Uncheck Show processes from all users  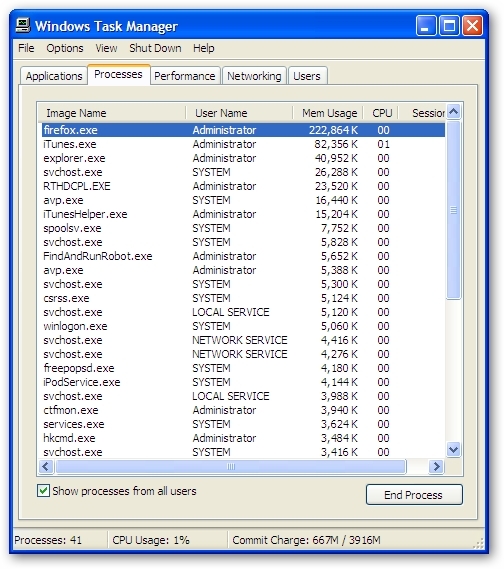[x=44, y=491]
